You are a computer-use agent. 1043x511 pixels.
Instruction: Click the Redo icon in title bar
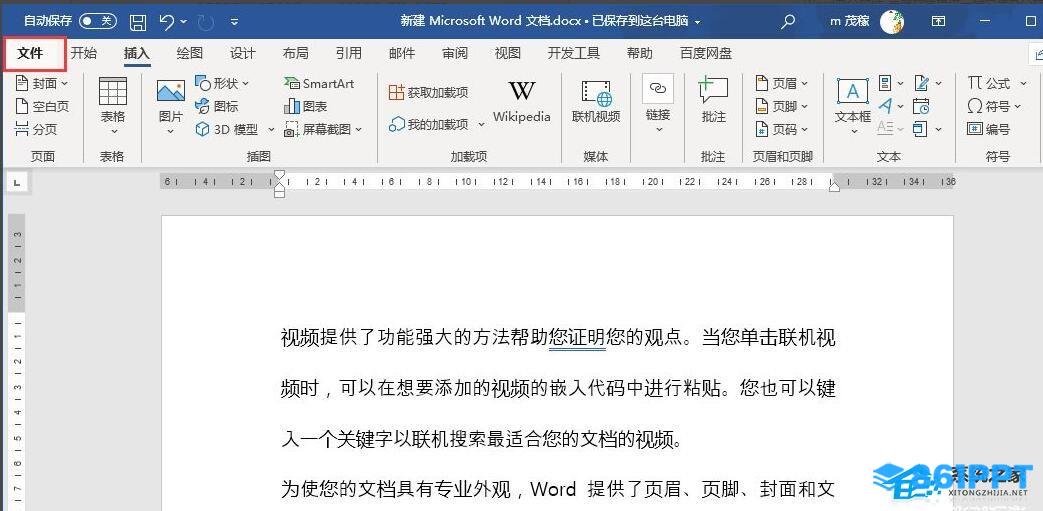coord(206,22)
